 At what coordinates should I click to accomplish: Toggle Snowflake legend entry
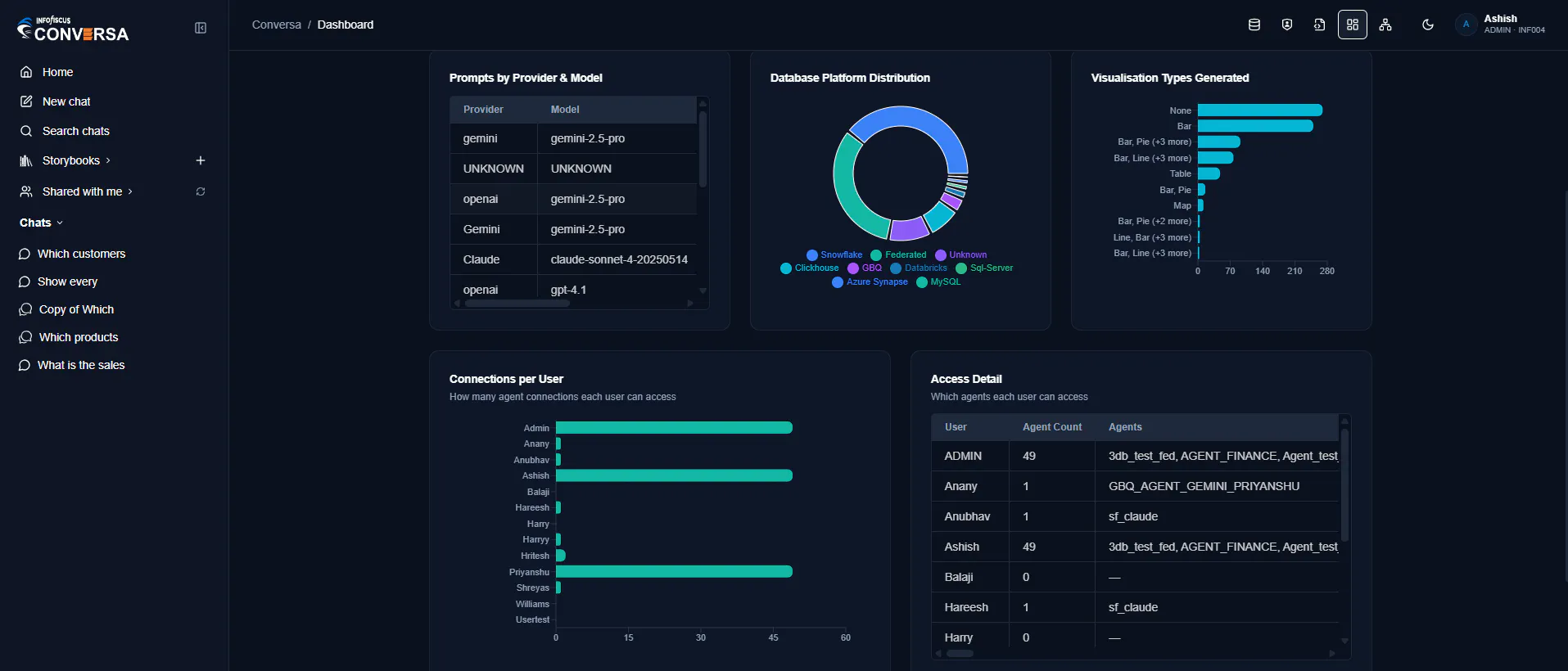tap(834, 254)
